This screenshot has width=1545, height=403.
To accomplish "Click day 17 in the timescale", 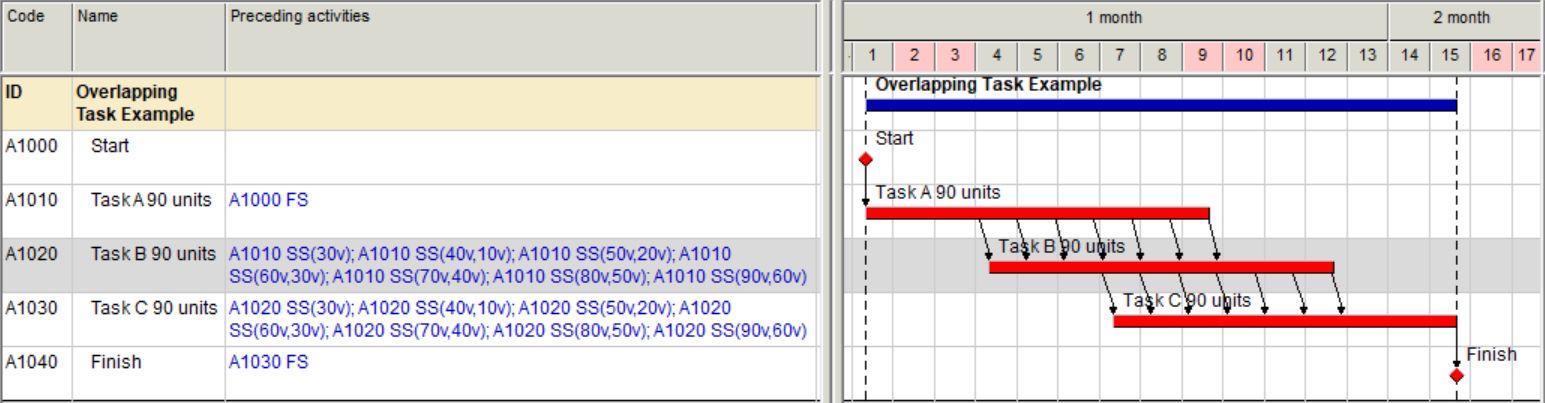I will click(x=1526, y=56).
